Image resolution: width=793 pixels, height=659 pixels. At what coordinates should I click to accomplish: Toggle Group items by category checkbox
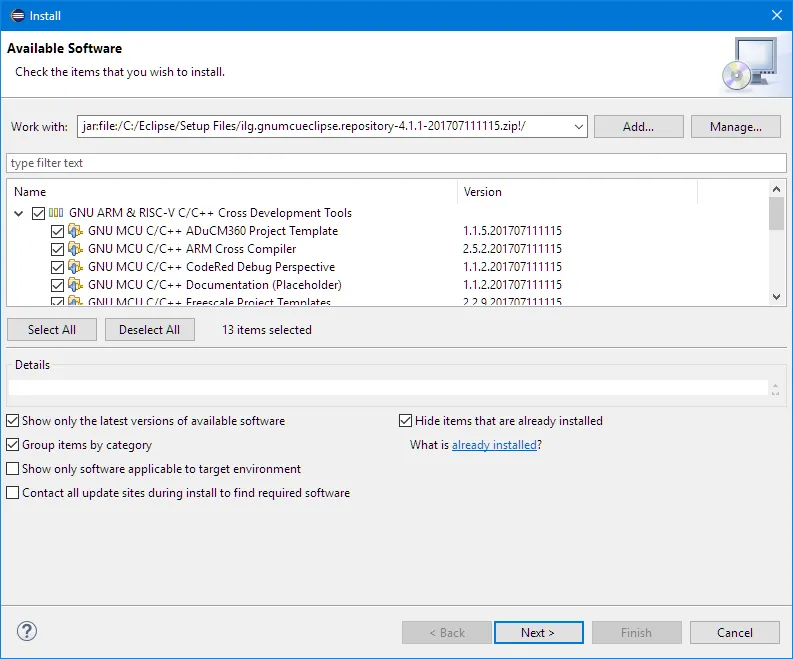(x=13, y=445)
